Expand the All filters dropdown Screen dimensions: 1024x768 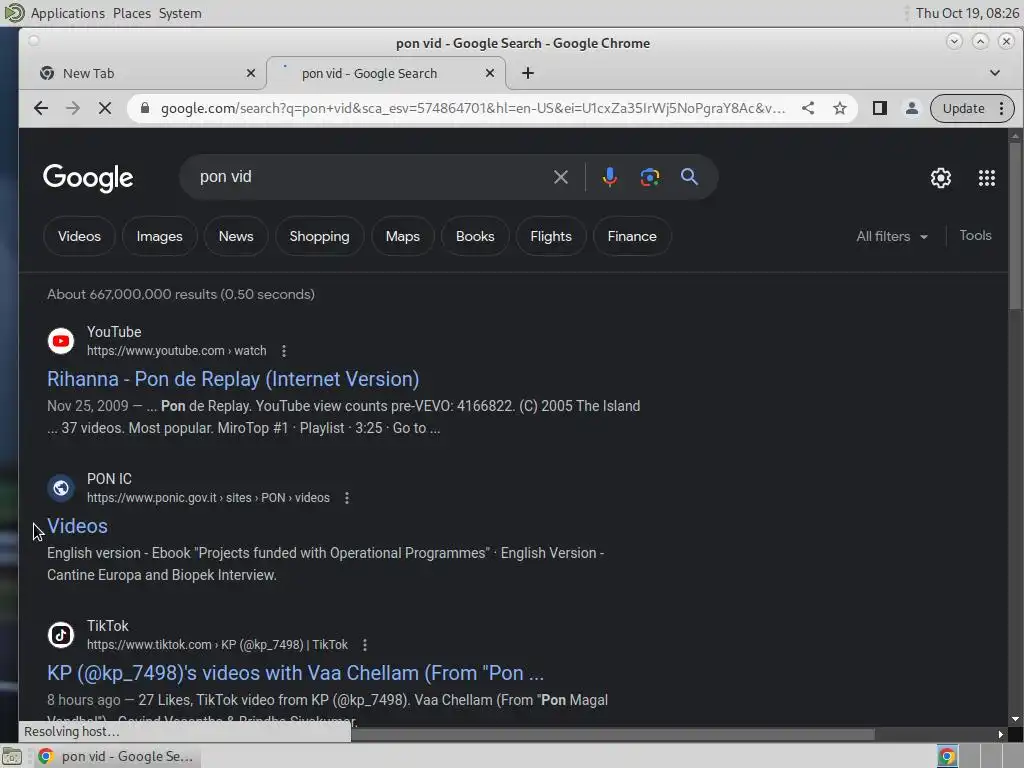(891, 236)
